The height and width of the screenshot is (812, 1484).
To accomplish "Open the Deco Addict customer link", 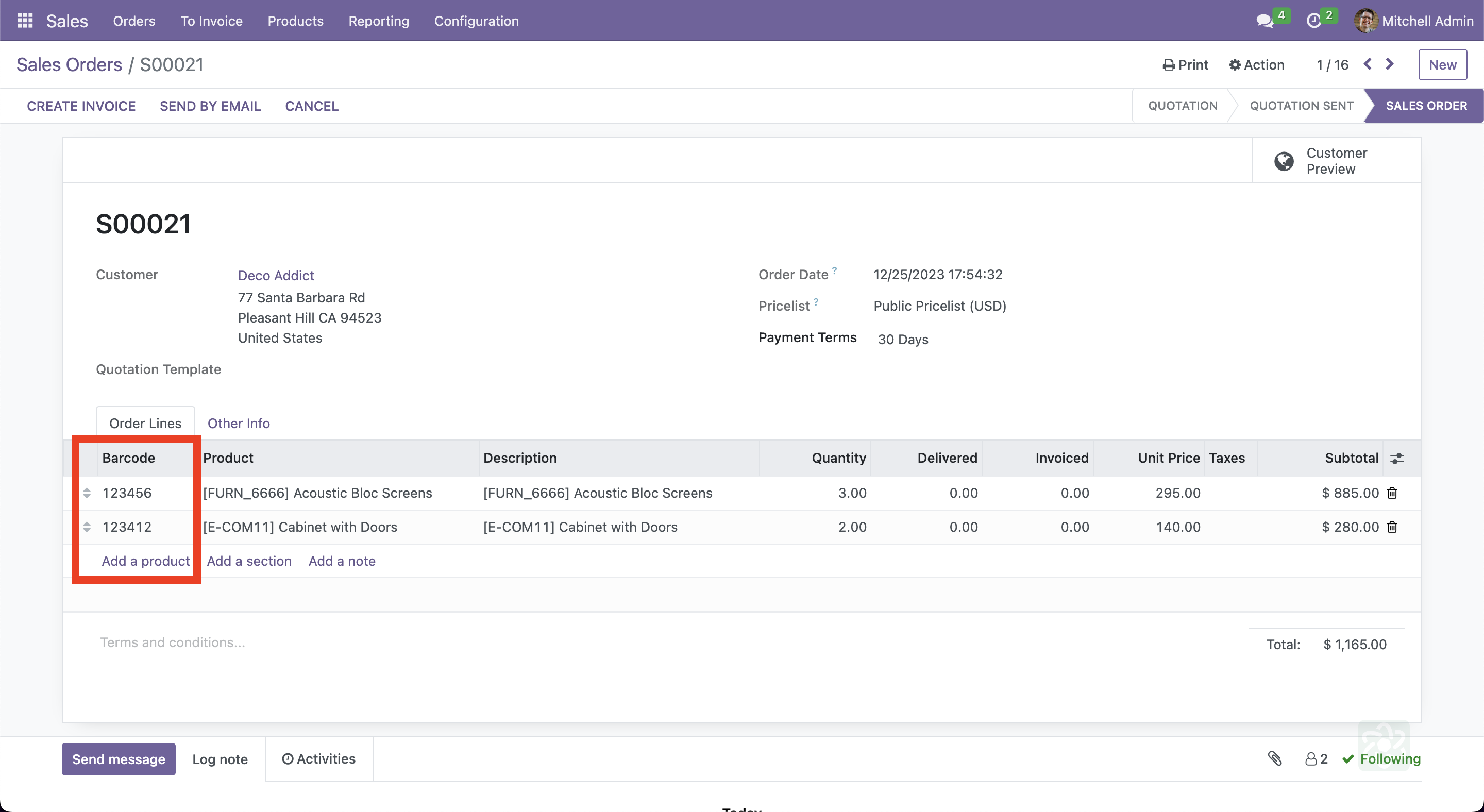I will pos(275,275).
